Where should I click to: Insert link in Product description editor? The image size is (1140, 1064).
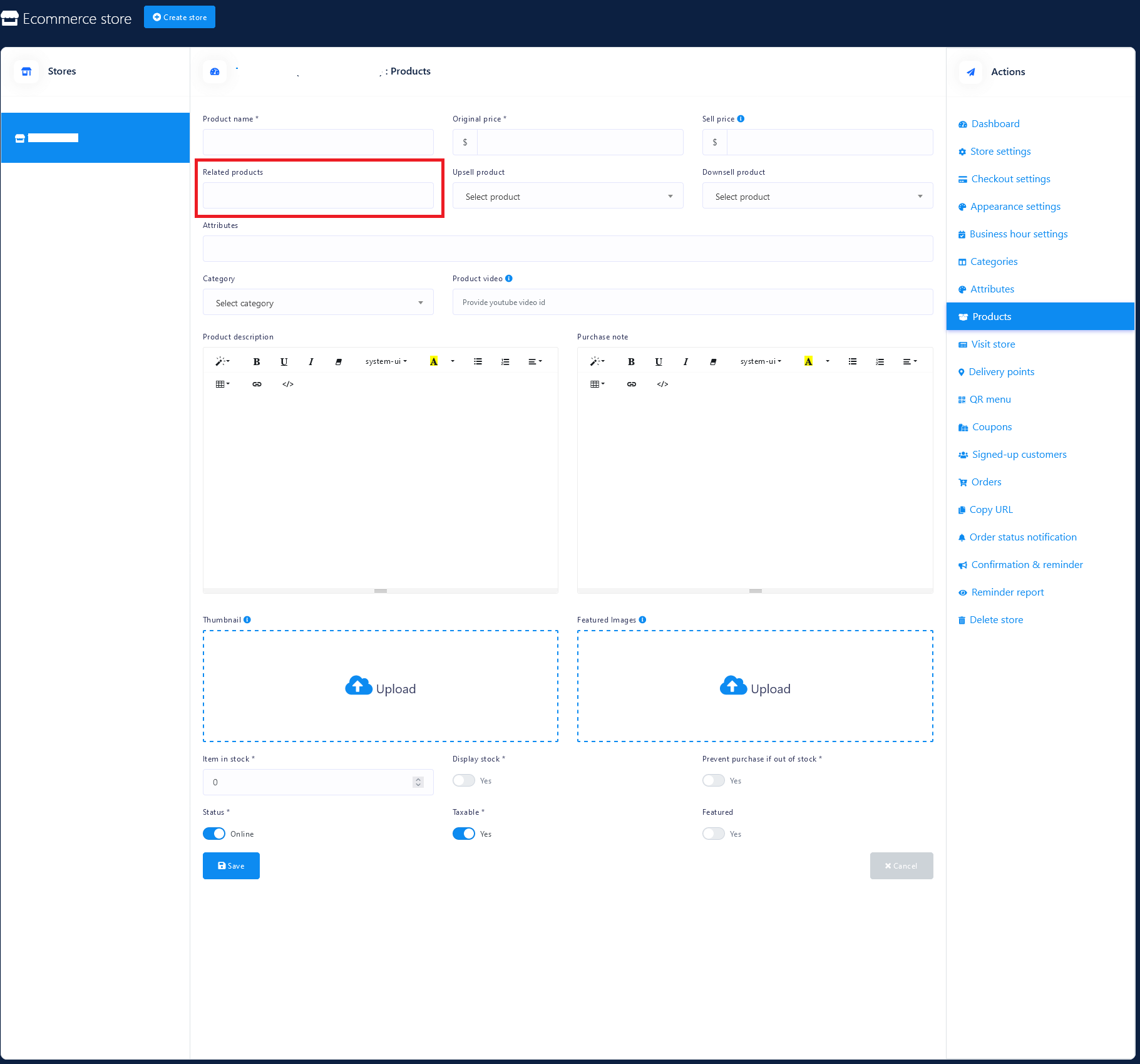[257, 384]
